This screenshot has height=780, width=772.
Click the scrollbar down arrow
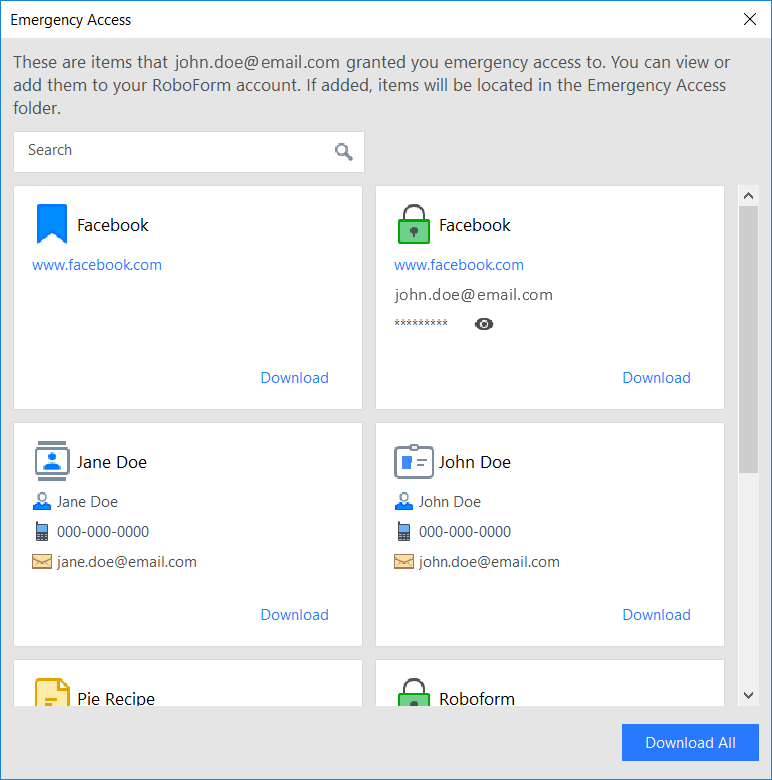[x=749, y=695]
